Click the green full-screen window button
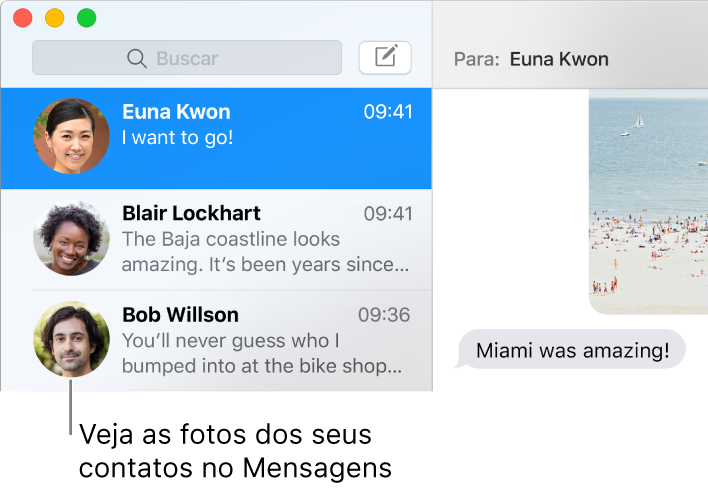Screen dimensions: 708x492 tap(87, 18)
